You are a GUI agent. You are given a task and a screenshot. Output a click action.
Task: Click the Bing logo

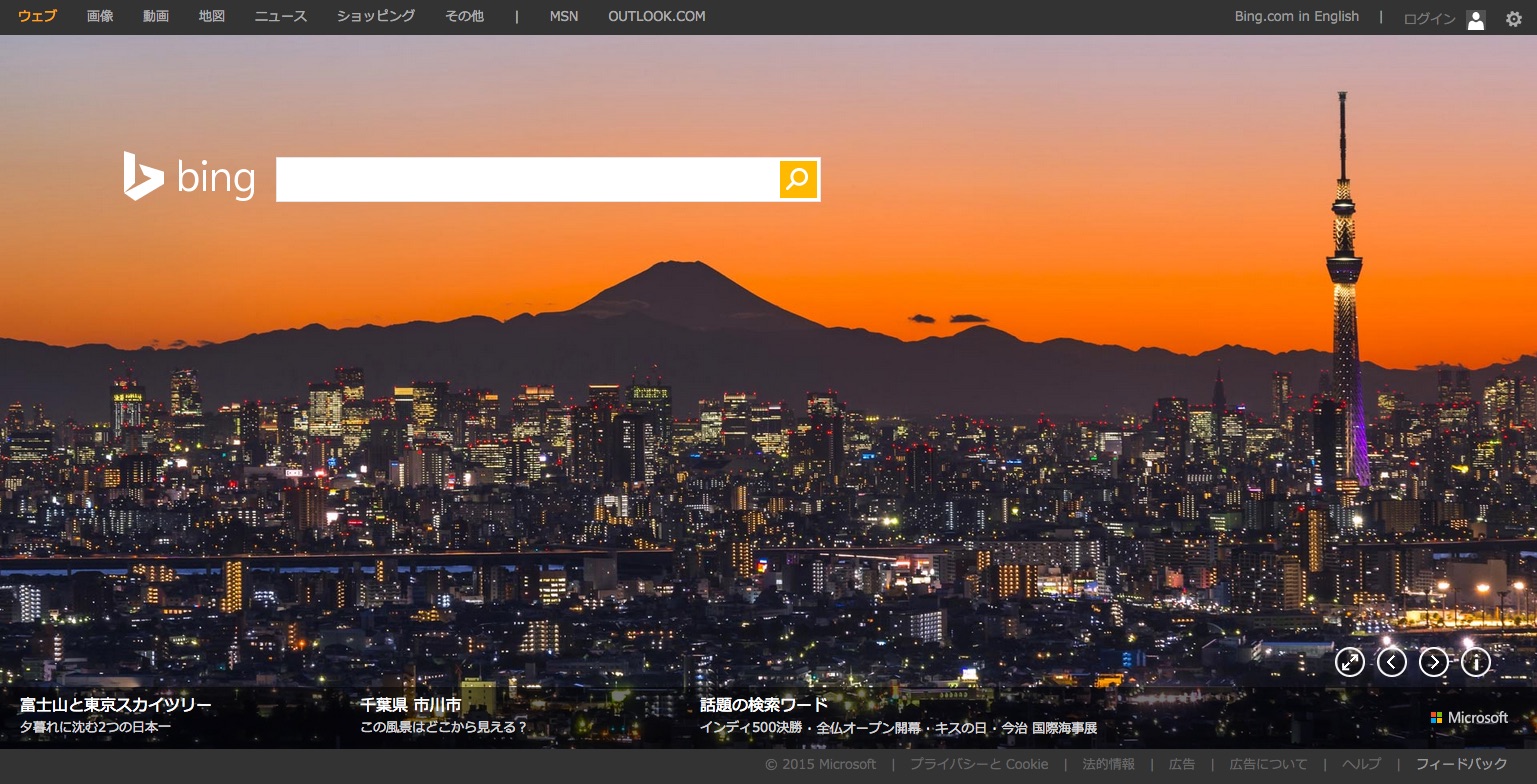189,178
